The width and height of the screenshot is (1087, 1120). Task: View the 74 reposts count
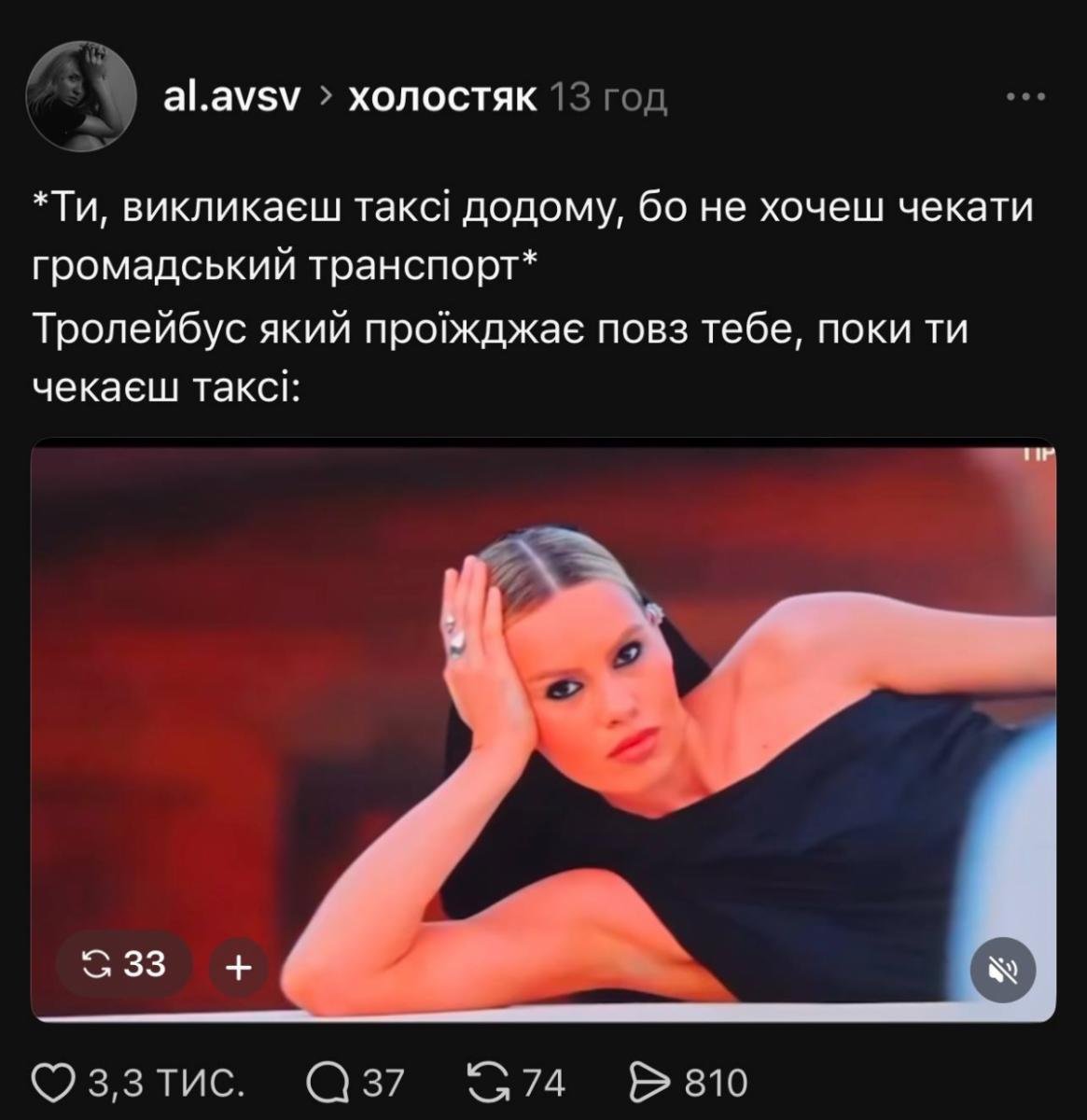tap(543, 1083)
